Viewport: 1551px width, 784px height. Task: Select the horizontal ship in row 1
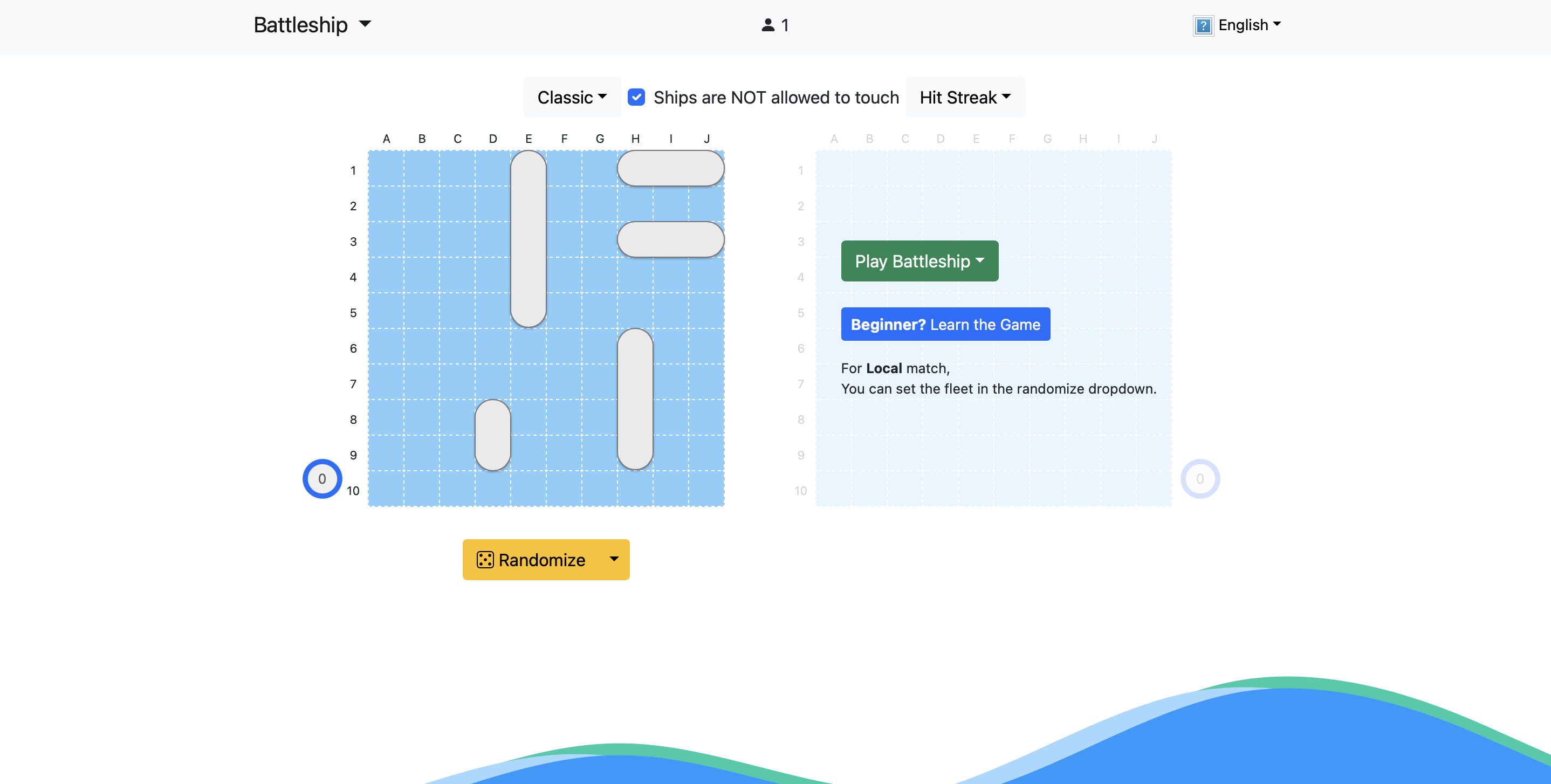pyautogui.click(x=670, y=168)
